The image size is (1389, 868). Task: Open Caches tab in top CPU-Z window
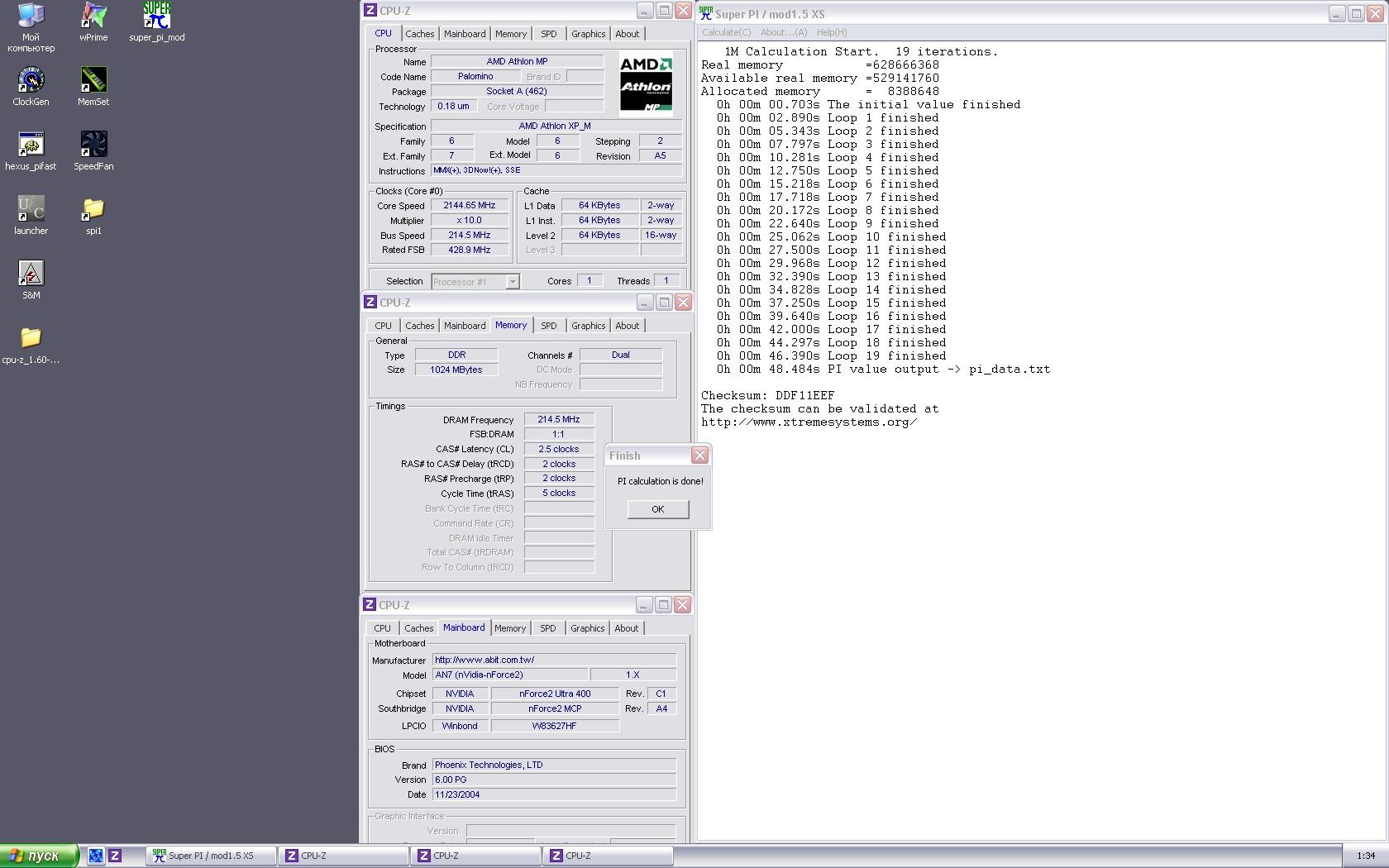point(419,34)
